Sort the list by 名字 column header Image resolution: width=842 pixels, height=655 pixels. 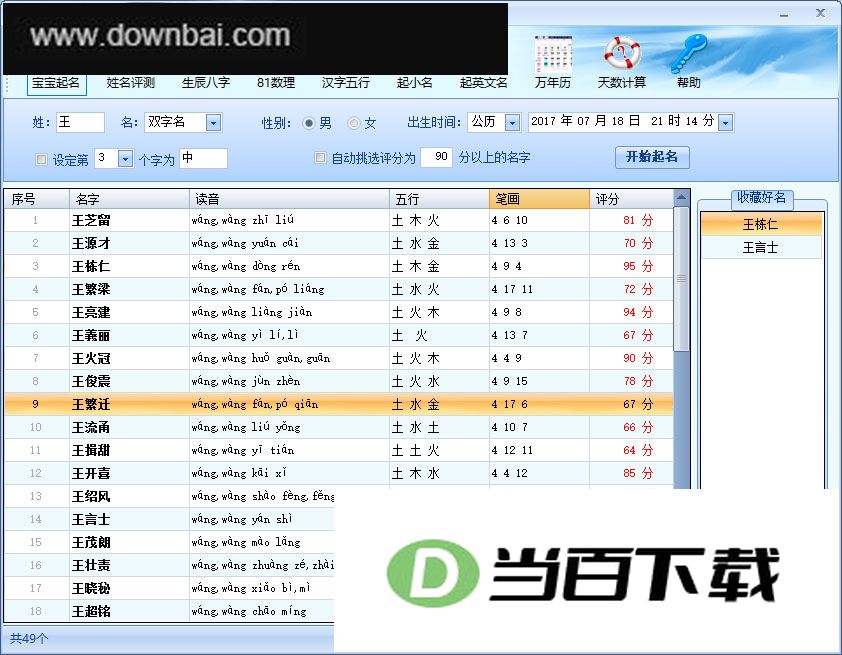click(x=129, y=199)
